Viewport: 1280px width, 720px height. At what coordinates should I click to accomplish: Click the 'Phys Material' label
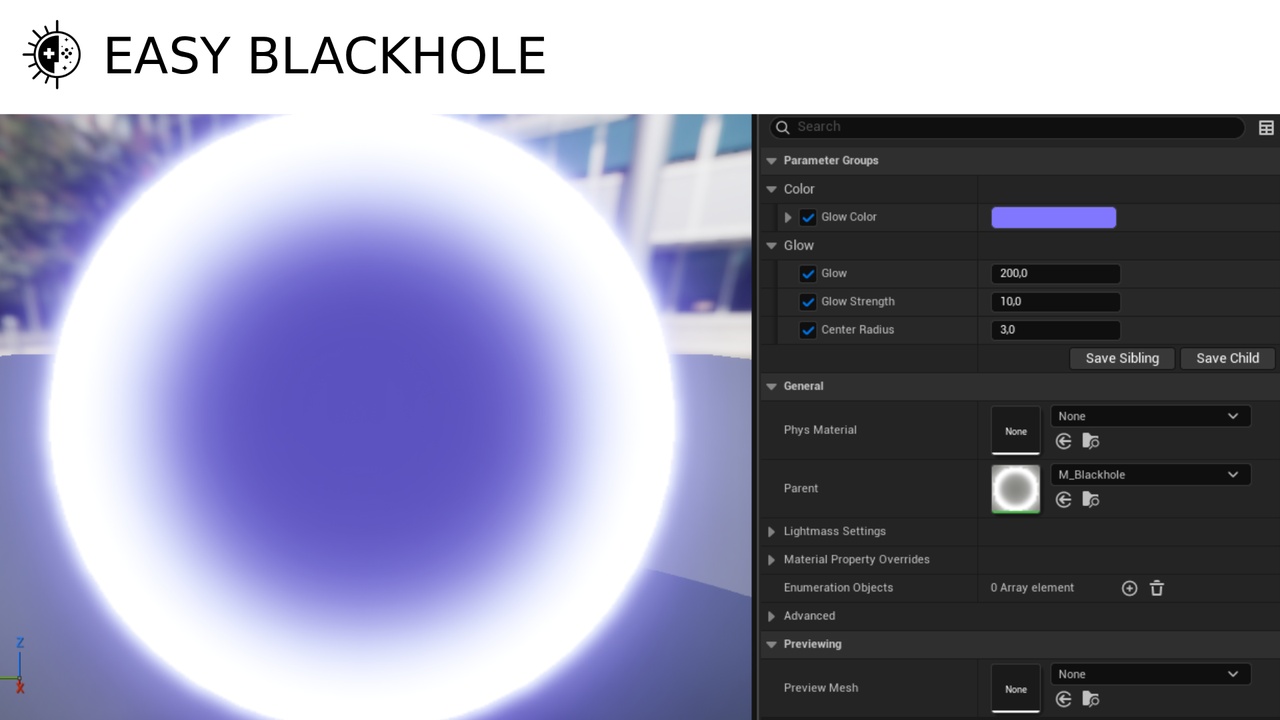820,430
